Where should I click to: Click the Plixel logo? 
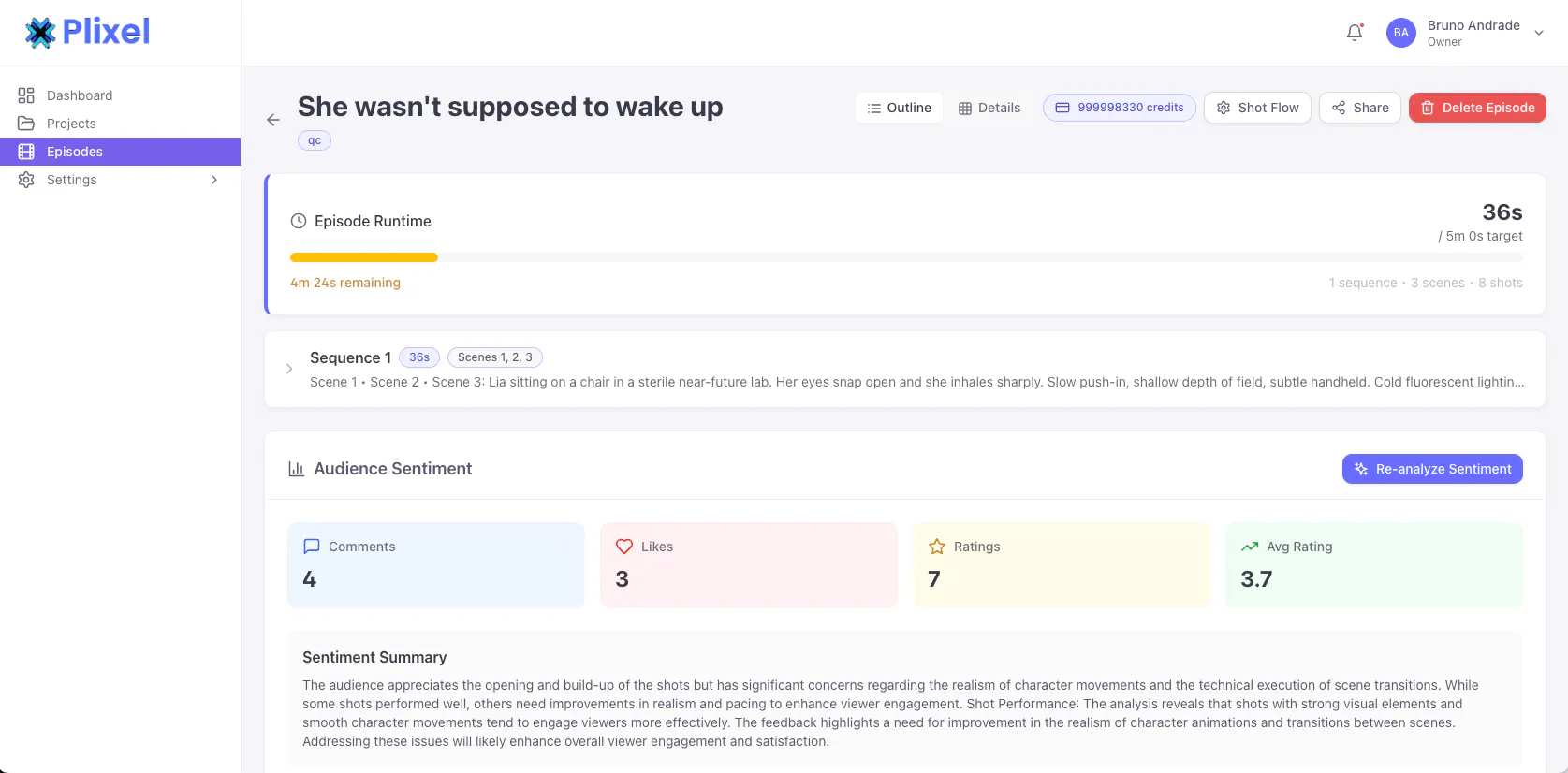click(x=87, y=32)
